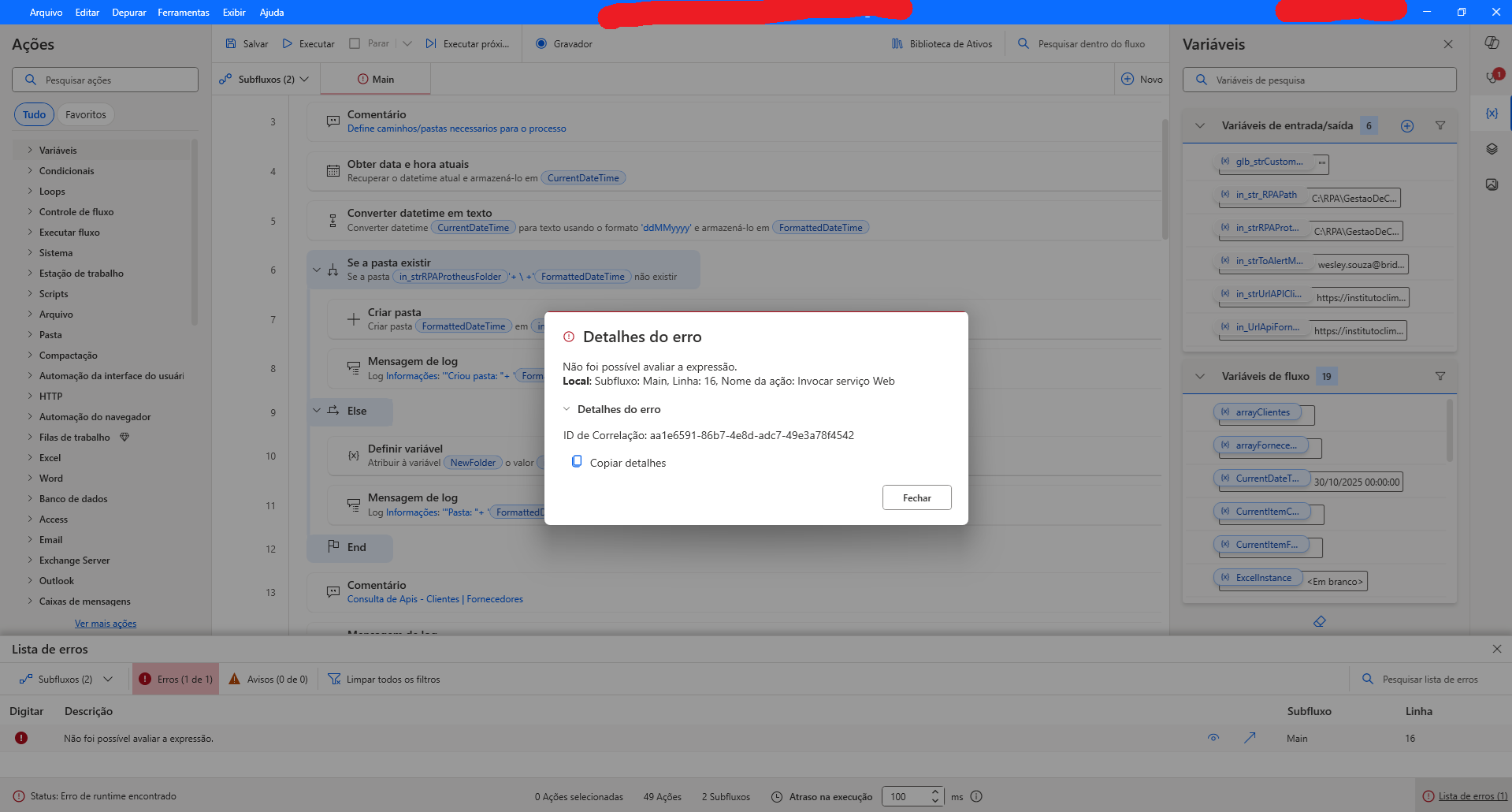This screenshot has height=812, width=1512.
Task: Open the Ferramentas menu
Action: [184, 12]
